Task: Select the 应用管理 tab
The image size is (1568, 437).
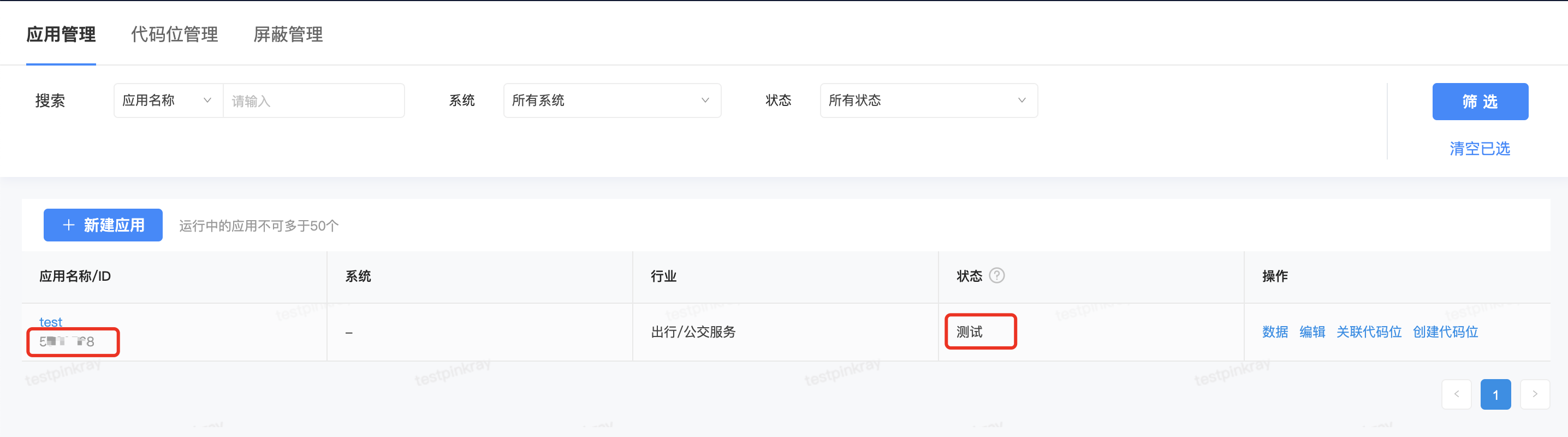Action: click(x=61, y=35)
